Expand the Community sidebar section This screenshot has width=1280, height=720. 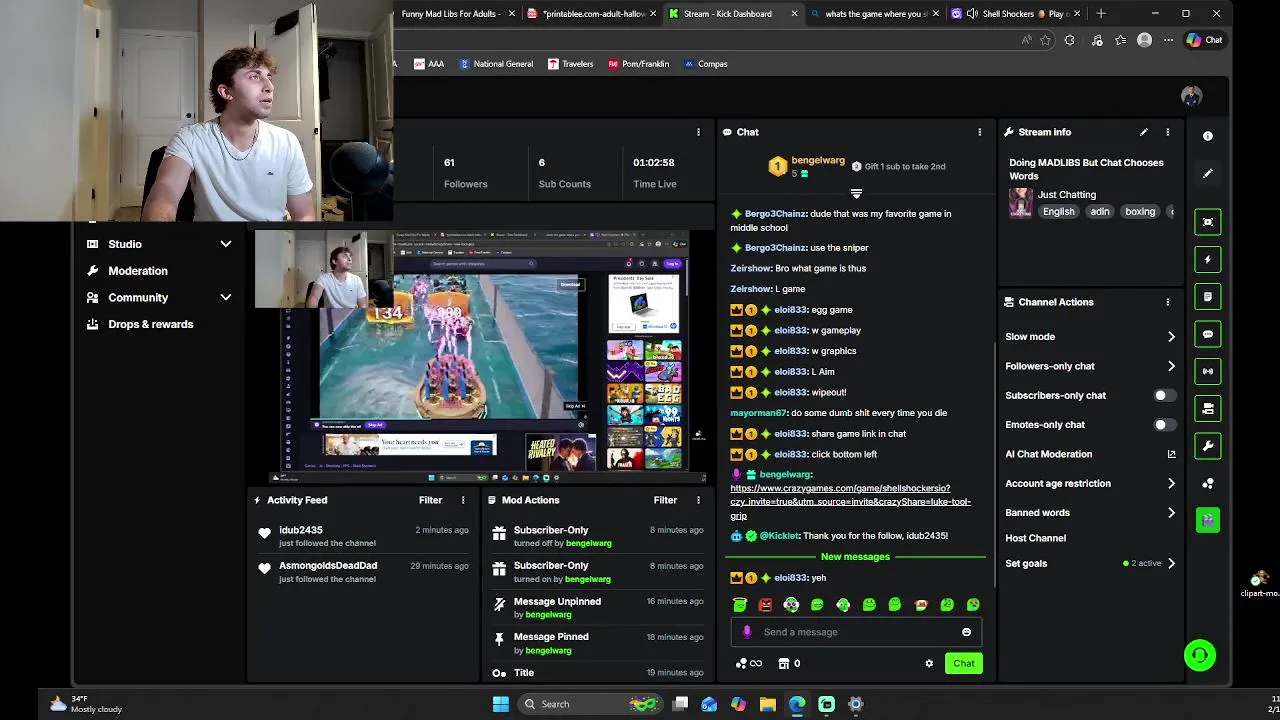click(226, 298)
